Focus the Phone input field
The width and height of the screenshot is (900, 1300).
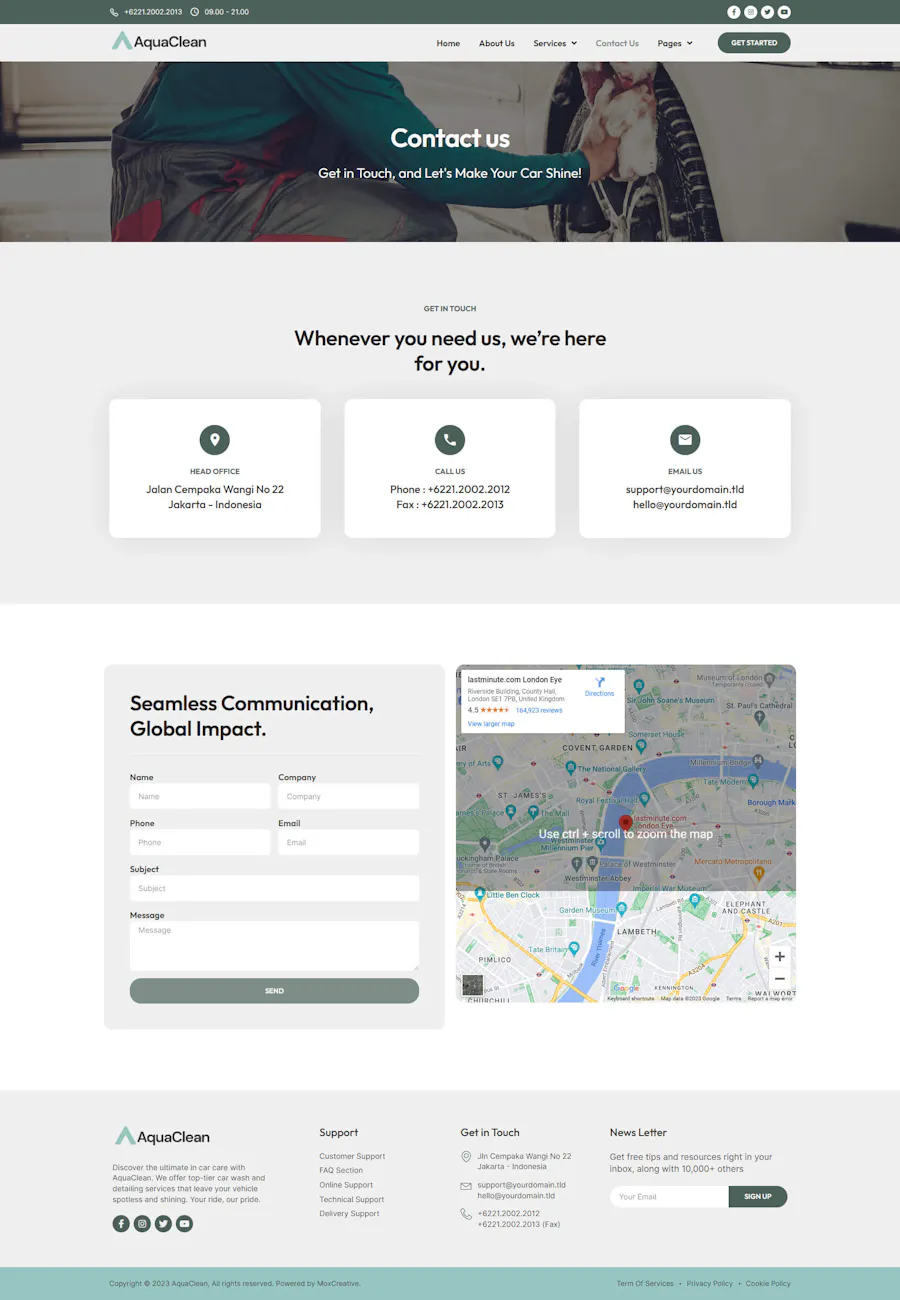(200, 842)
